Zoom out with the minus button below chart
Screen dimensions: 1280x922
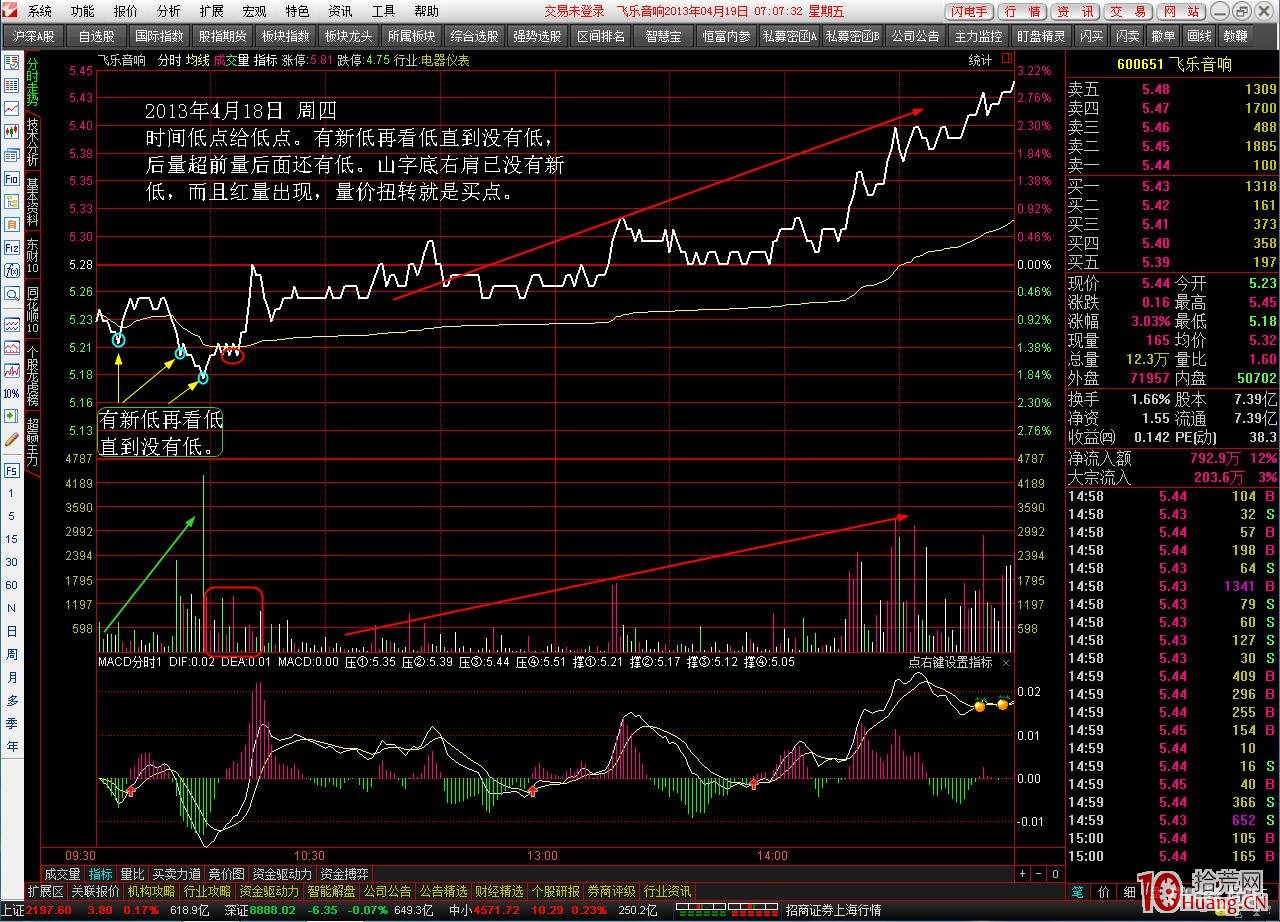1039,874
